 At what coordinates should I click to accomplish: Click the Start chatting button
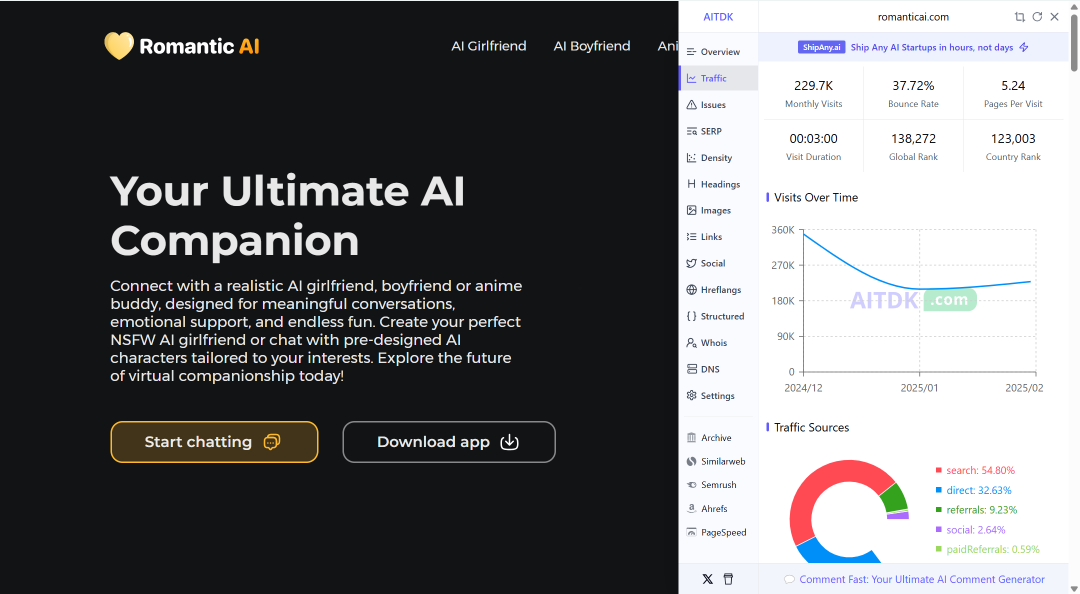[214, 442]
